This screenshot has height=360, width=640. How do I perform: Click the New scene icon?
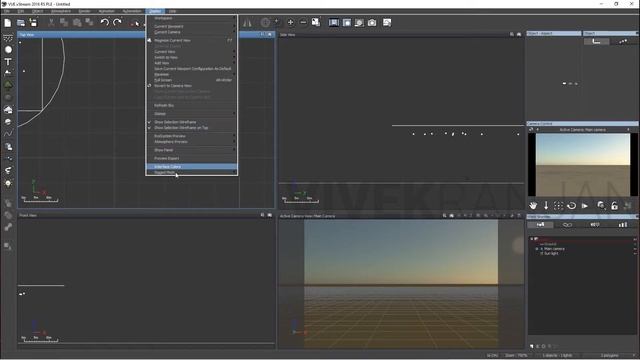[8, 22]
